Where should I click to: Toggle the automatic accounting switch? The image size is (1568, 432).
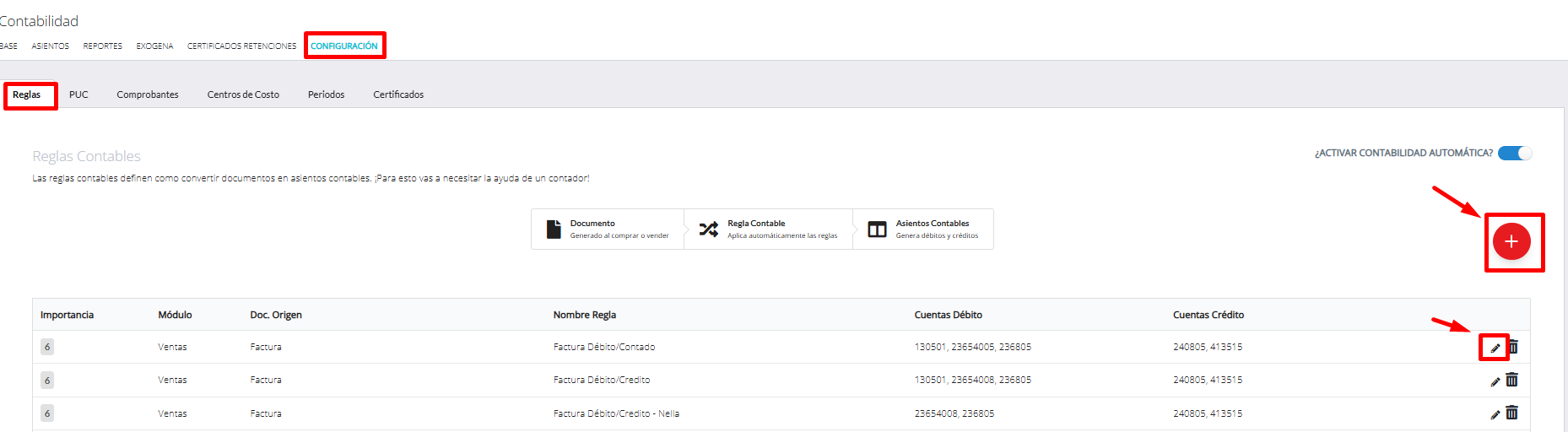tap(1515, 153)
